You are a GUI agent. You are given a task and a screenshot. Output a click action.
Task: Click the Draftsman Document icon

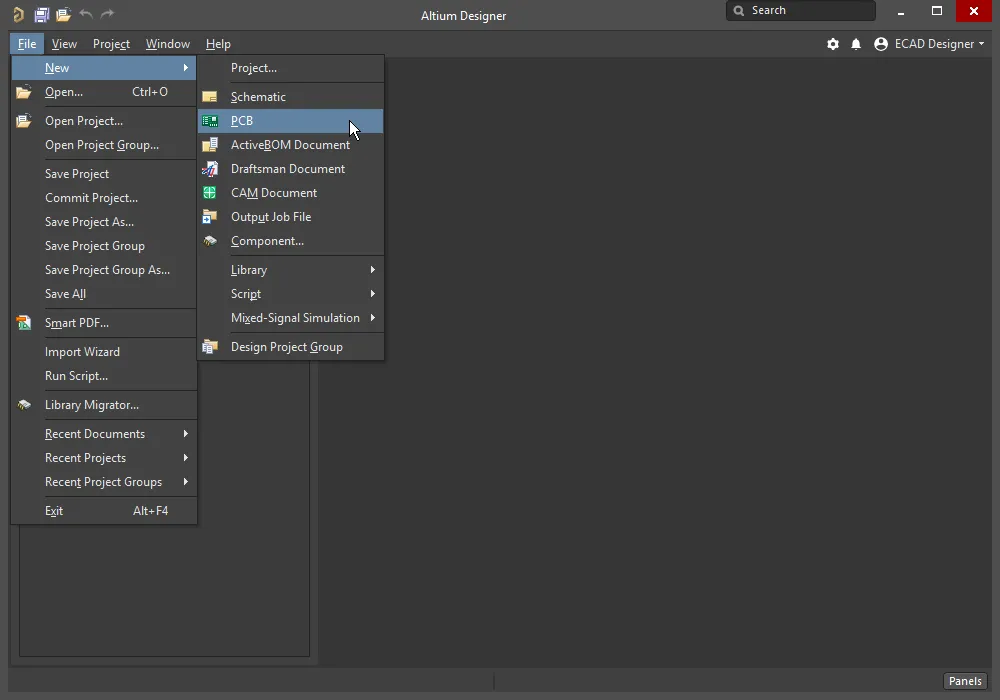click(x=210, y=169)
